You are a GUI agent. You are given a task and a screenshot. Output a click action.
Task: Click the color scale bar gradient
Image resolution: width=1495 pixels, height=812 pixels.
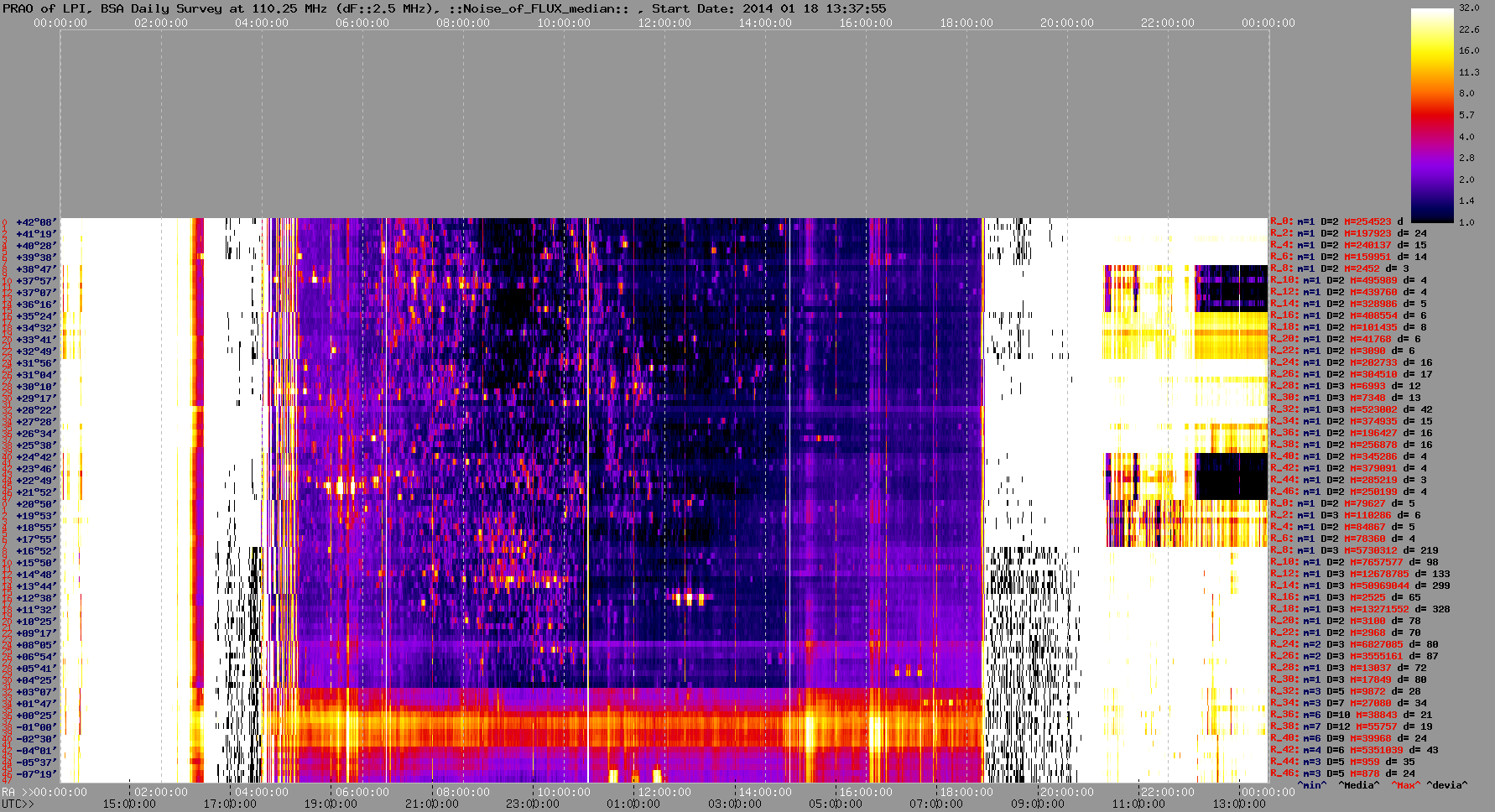(1433, 115)
